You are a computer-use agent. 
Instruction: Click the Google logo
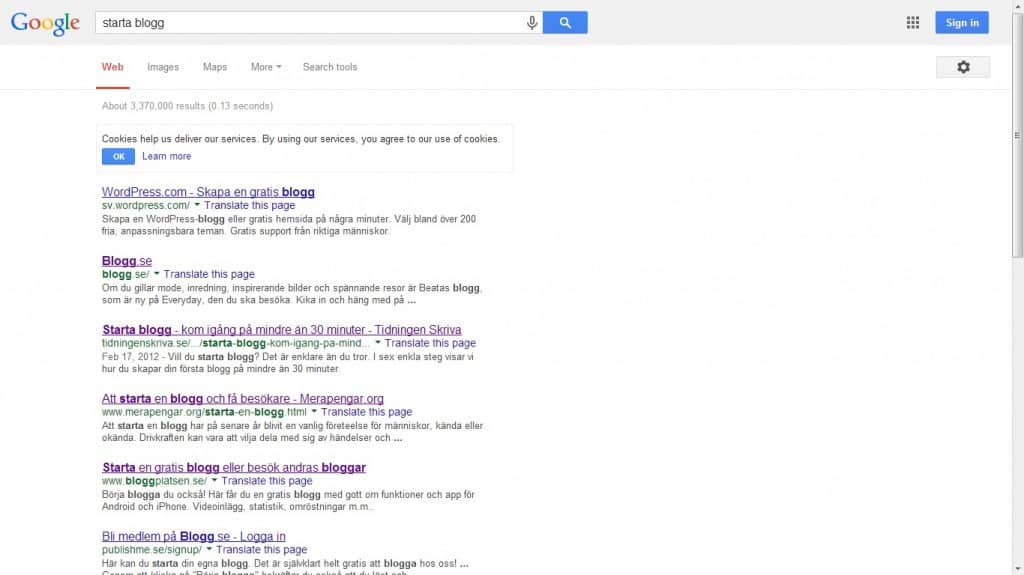(x=45, y=24)
